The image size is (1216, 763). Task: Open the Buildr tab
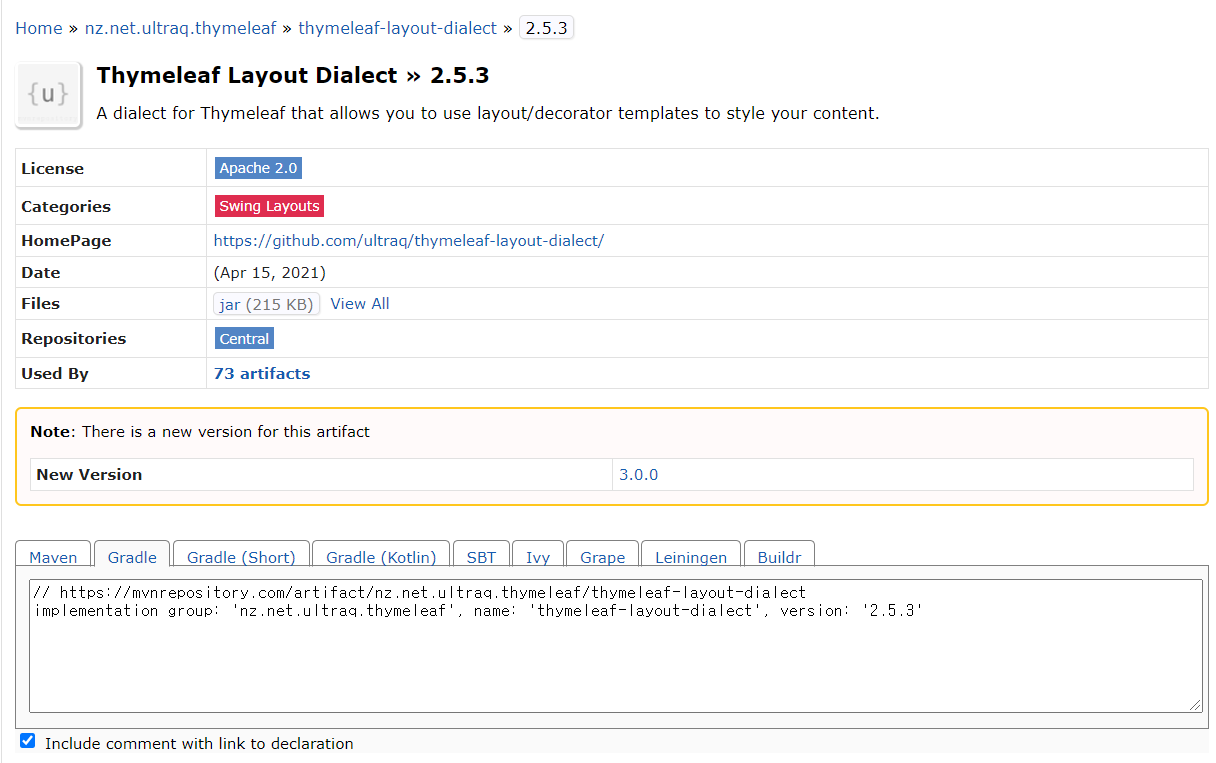click(780, 557)
